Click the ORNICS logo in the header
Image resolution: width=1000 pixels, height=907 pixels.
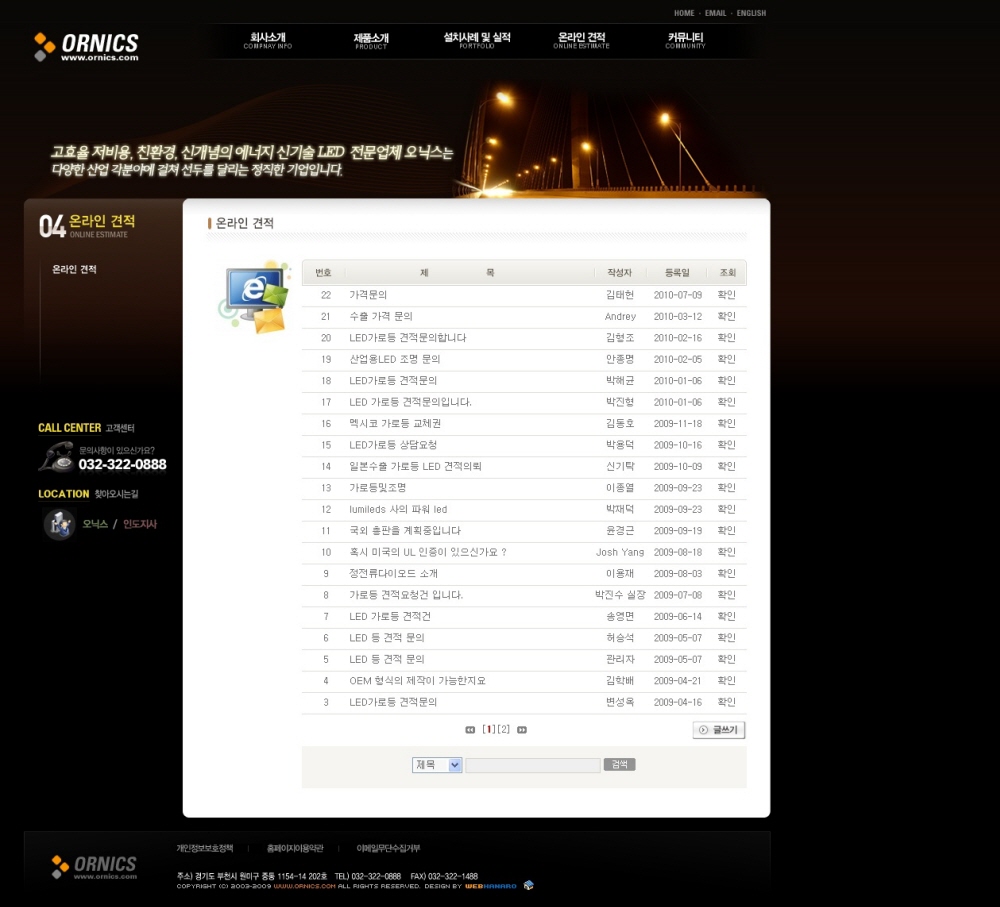pos(86,46)
